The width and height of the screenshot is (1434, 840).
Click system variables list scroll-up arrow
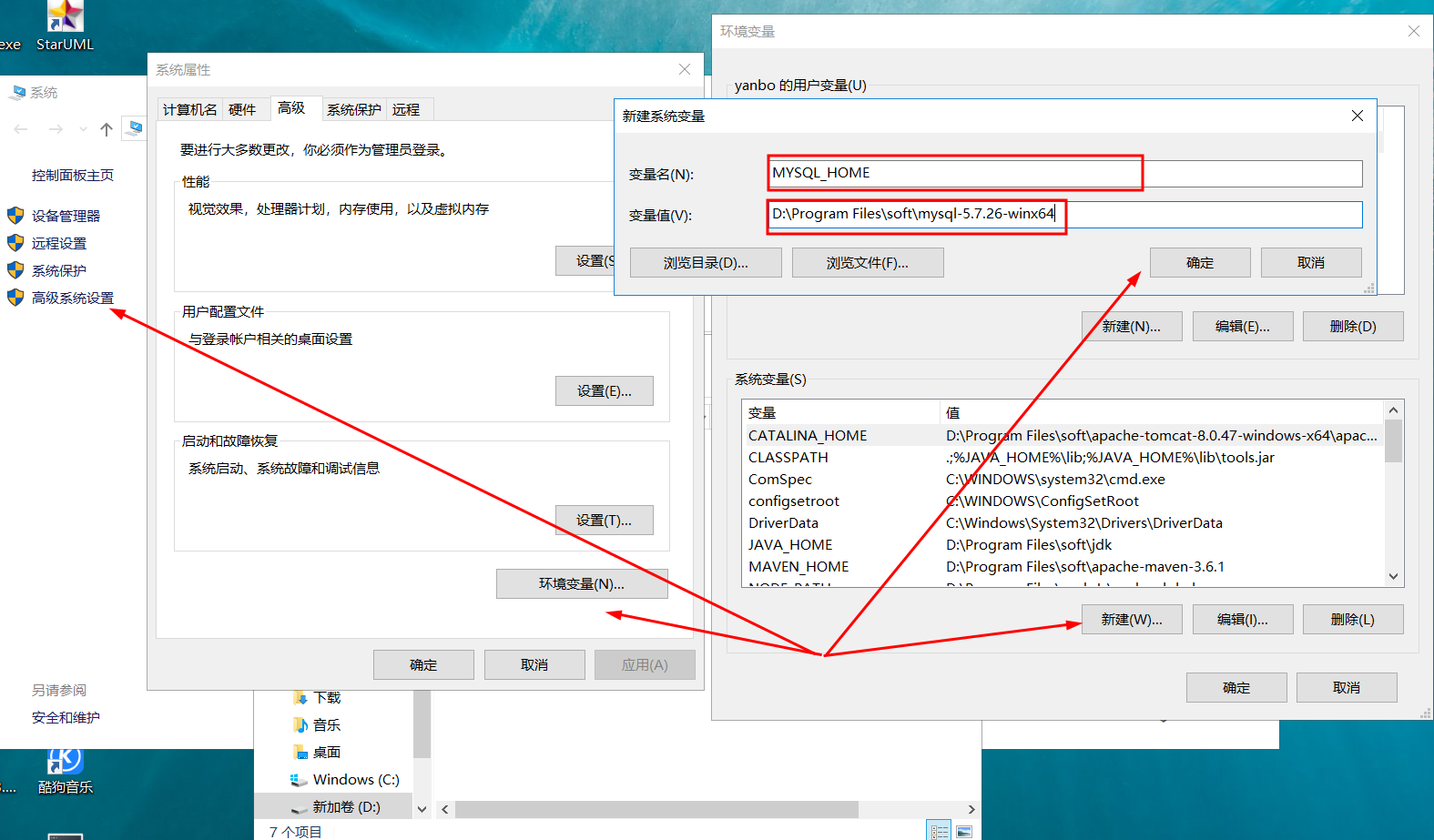[x=1393, y=410]
